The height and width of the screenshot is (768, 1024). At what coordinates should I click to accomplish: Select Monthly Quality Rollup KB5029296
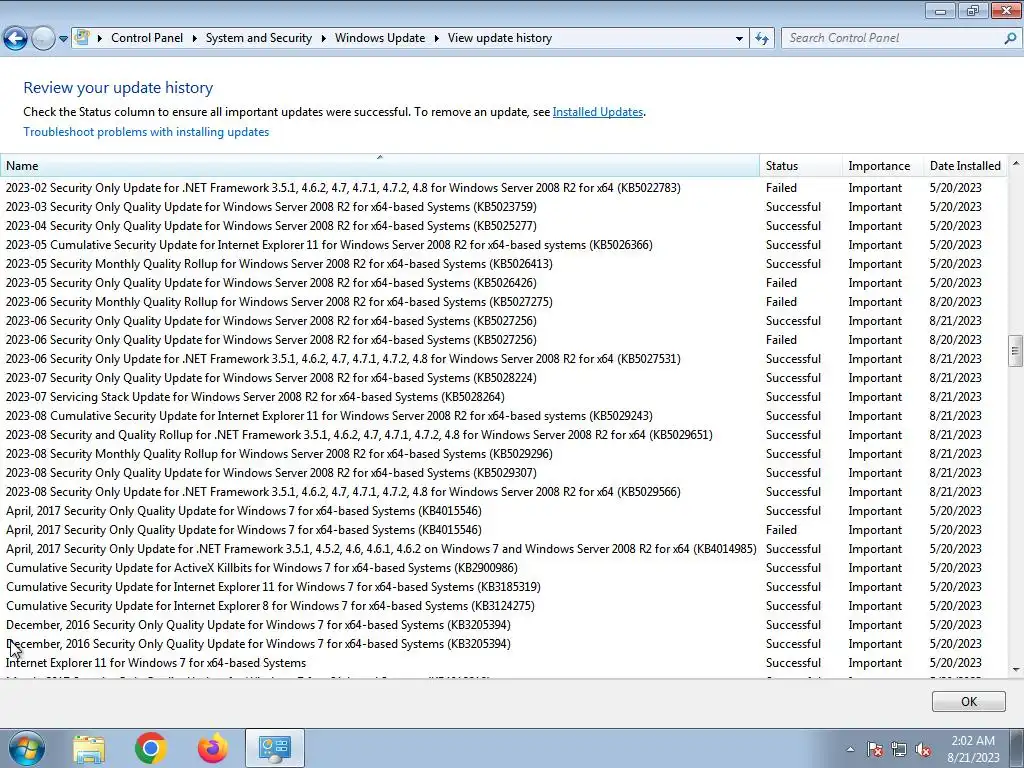tap(504, 454)
